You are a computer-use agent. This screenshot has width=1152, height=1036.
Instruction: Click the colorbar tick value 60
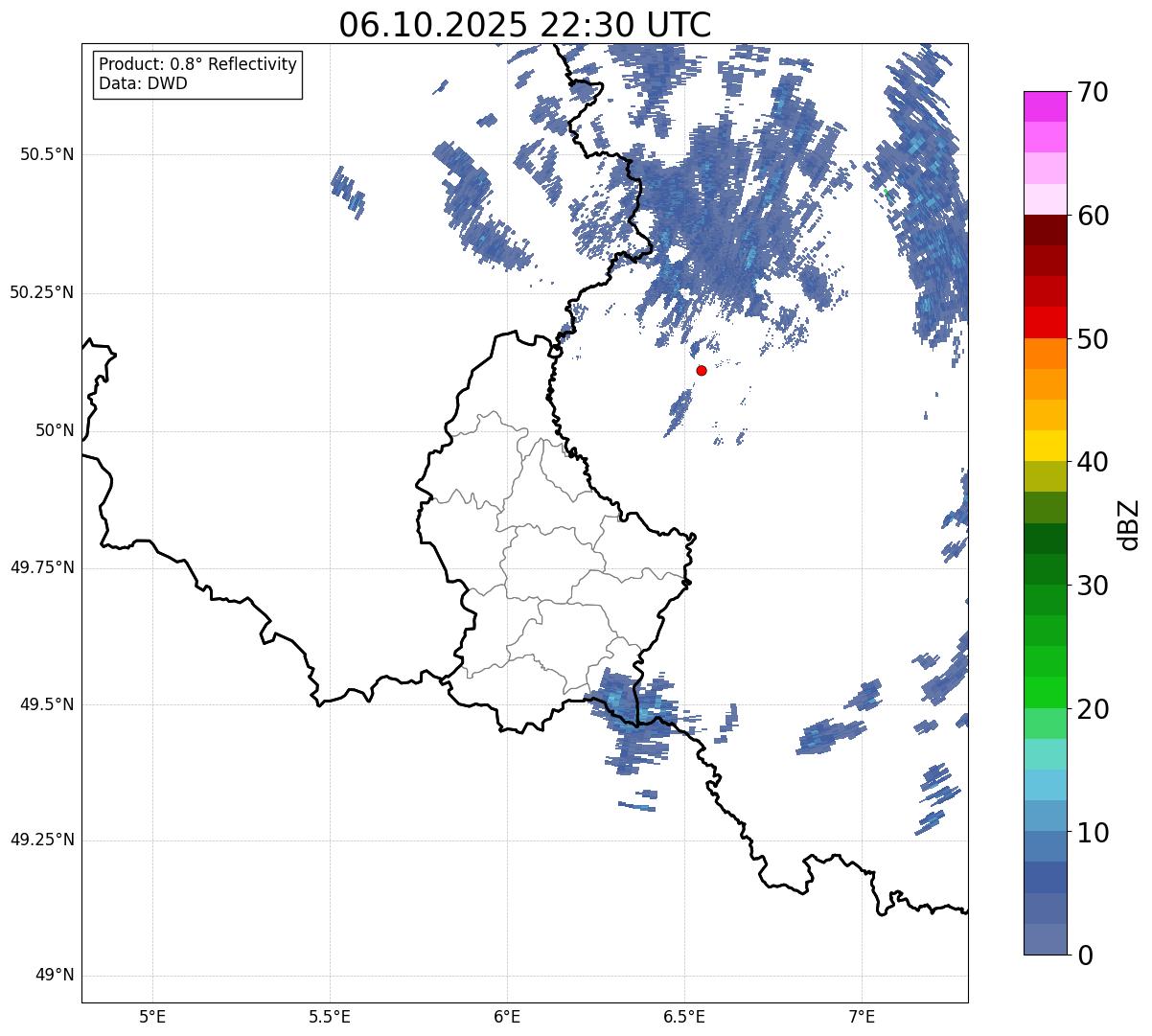pyautogui.click(x=1093, y=216)
